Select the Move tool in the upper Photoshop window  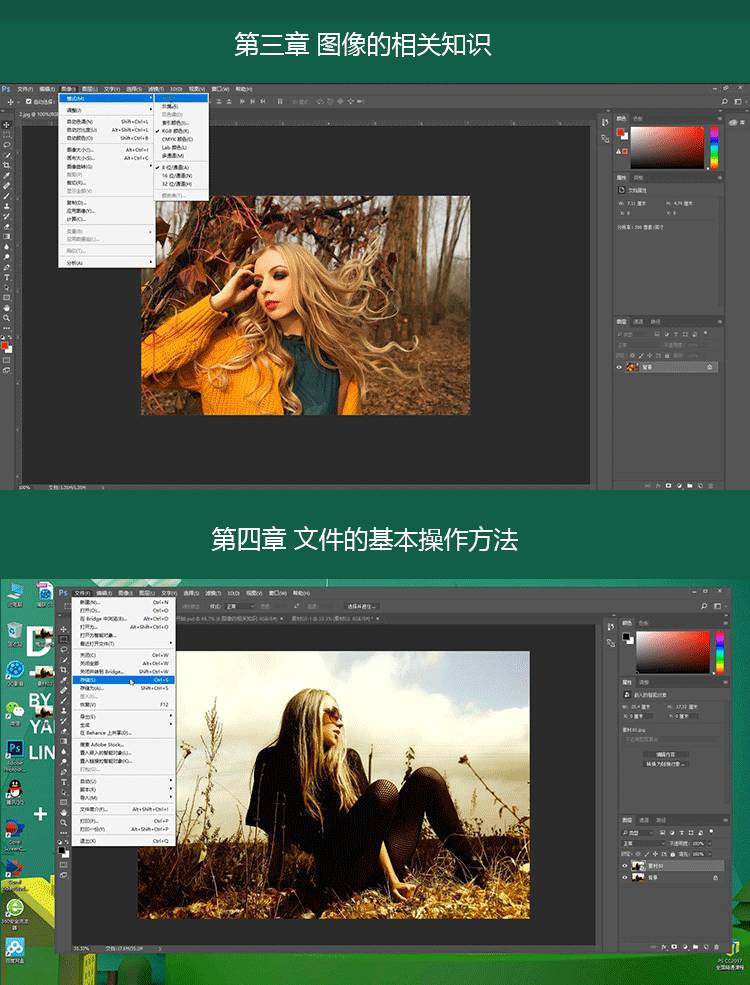click(x=7, y=125)
